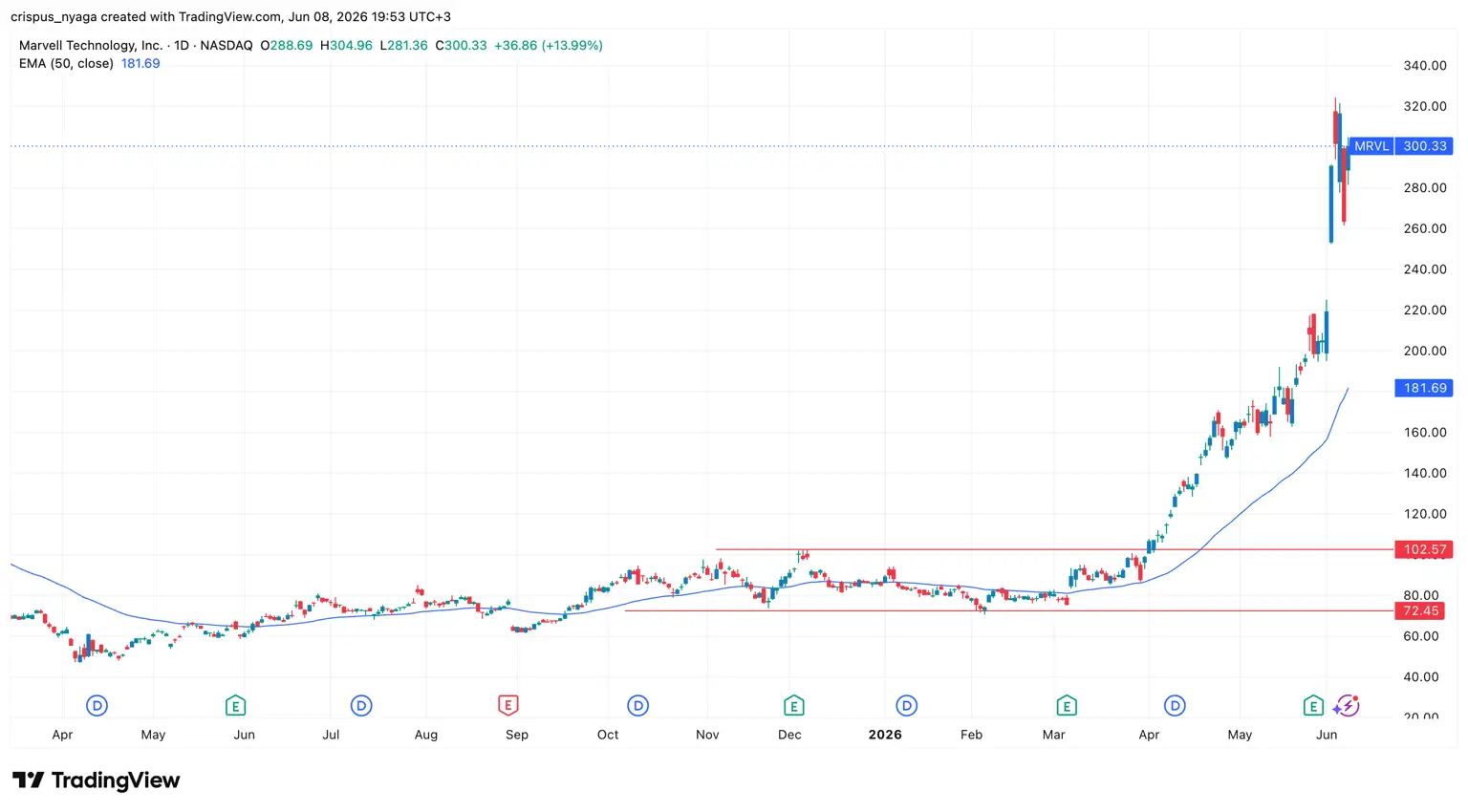Image resolution: width=1468 pixels, height=812 pixels.
Task: Select the "280.00" price axis label
Action: point(1425,187)
